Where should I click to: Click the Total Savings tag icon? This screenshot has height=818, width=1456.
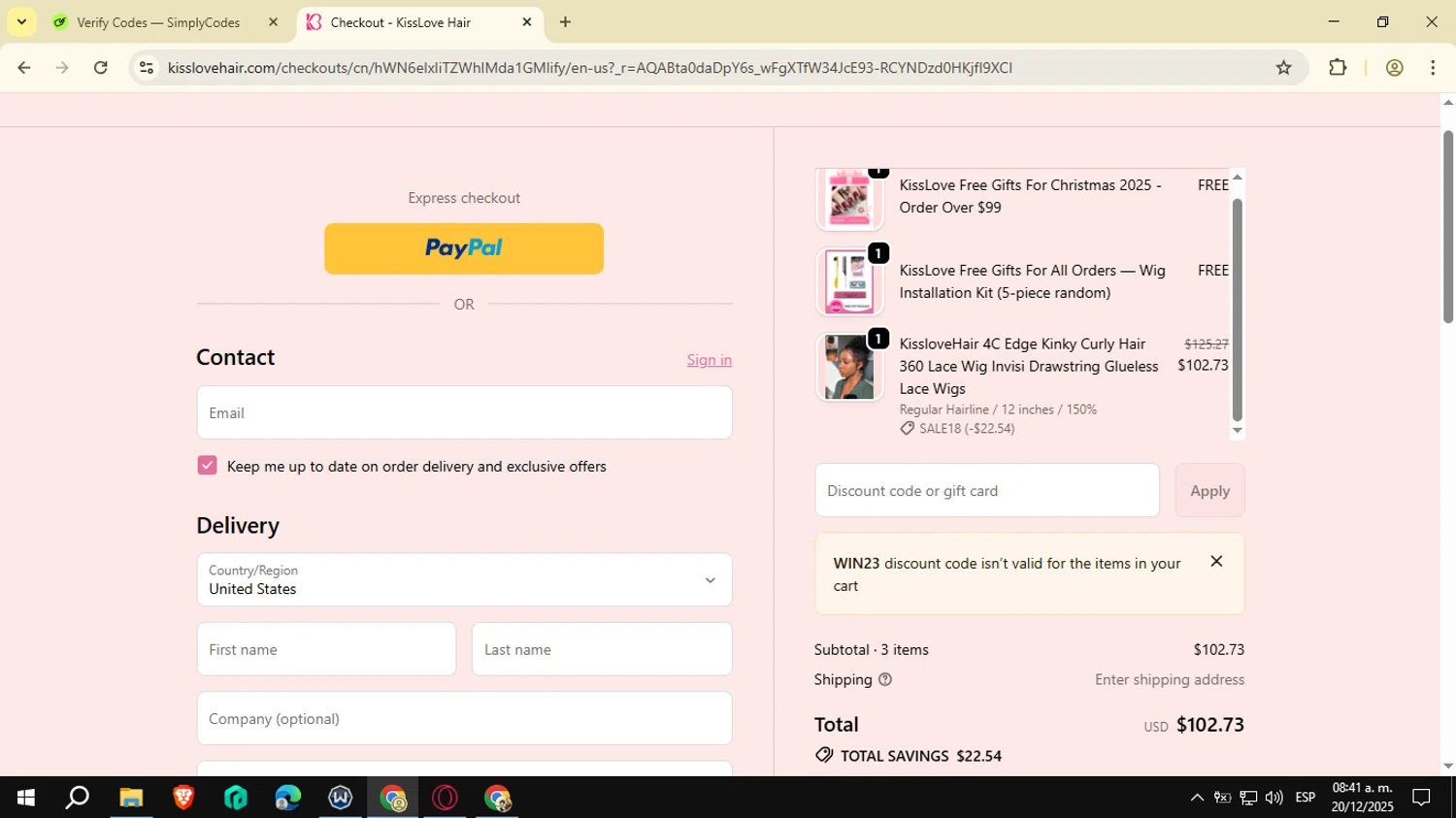coord(824,755)
